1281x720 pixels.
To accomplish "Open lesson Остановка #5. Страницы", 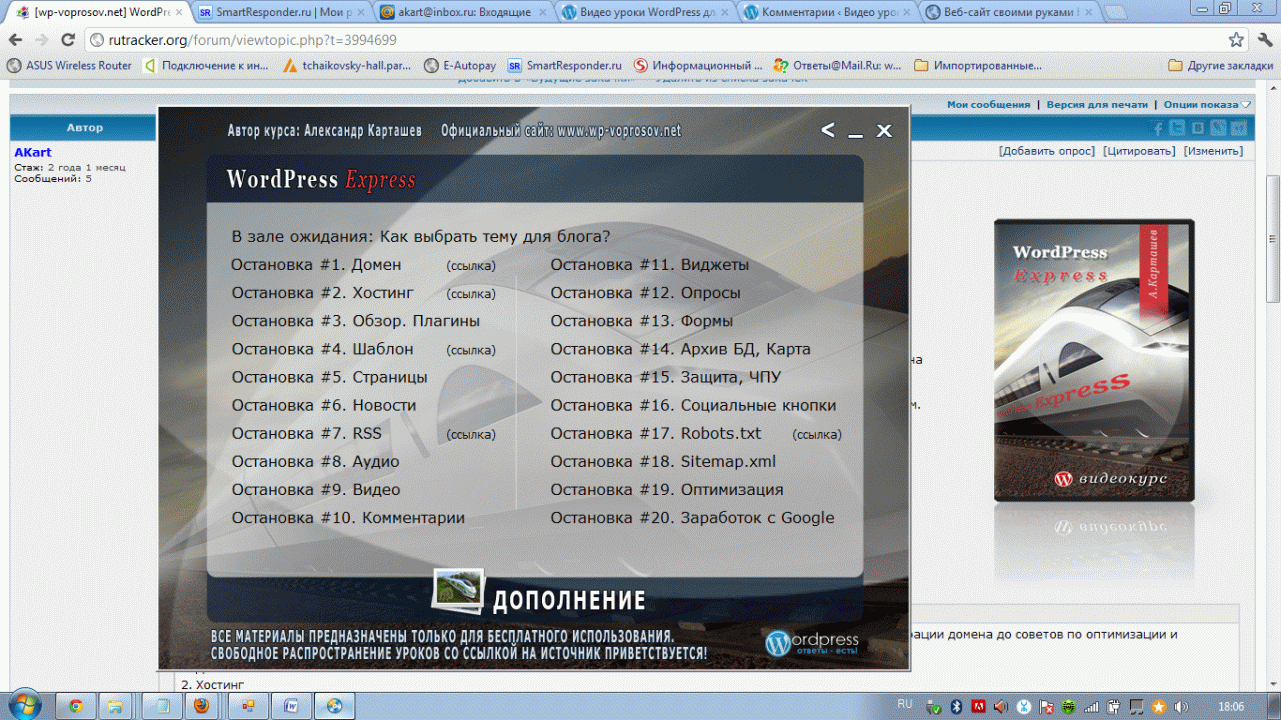I will tap(330, 377).
